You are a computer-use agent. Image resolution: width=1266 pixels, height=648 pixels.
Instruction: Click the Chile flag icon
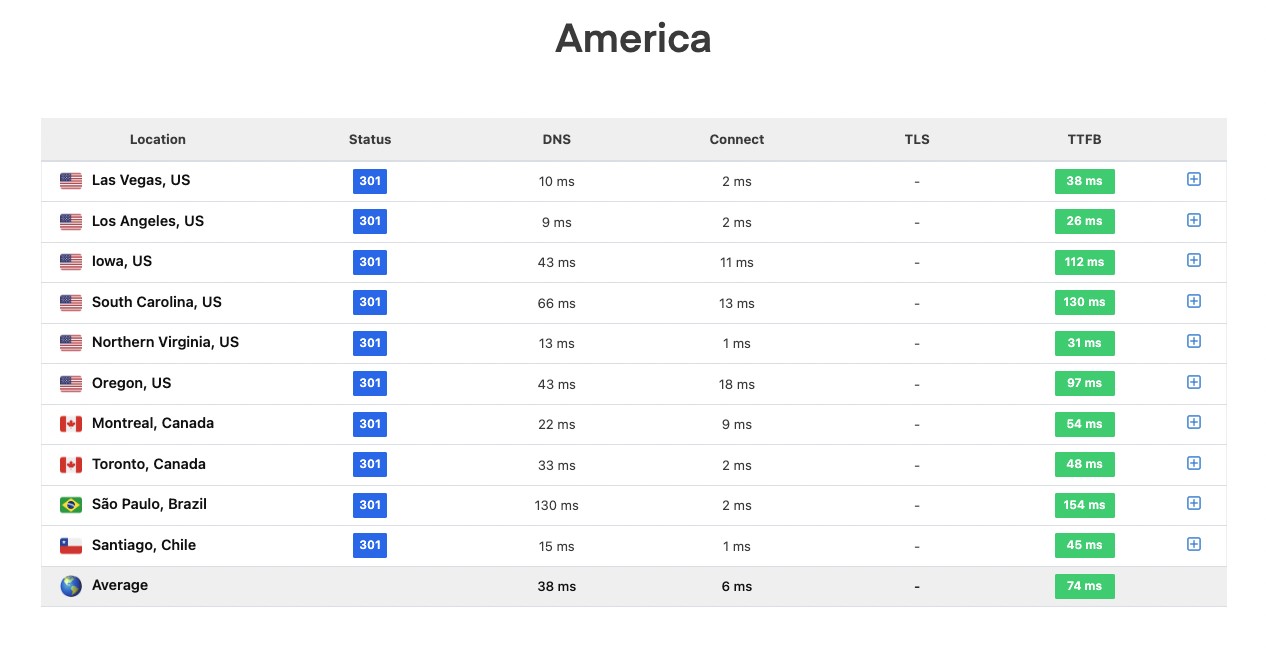pos(71,546)
